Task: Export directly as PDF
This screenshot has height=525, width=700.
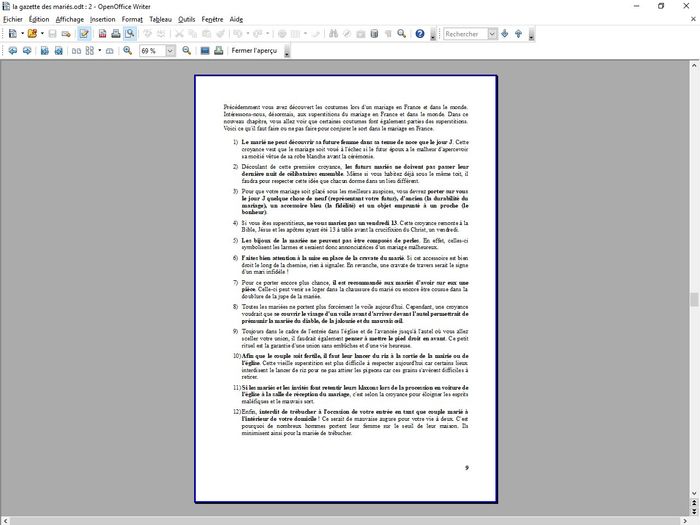Action: point(102,33)
